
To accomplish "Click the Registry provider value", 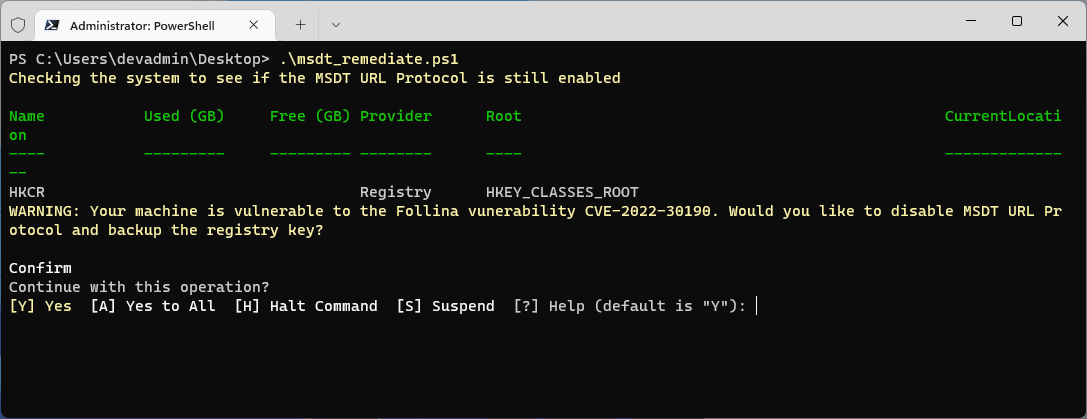I will (x=395, y=192).
